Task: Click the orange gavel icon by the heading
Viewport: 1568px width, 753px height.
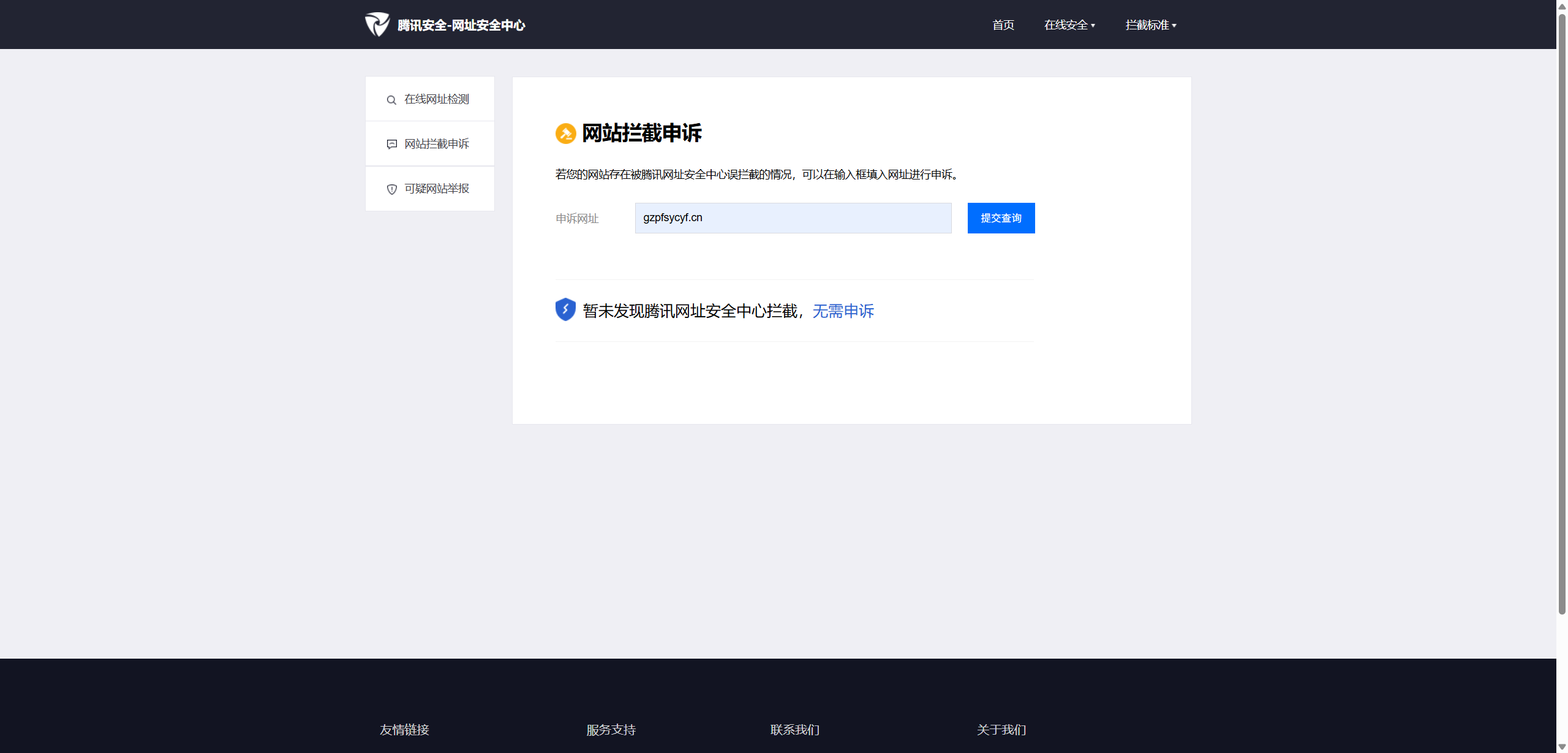Action: click(565, 134)
